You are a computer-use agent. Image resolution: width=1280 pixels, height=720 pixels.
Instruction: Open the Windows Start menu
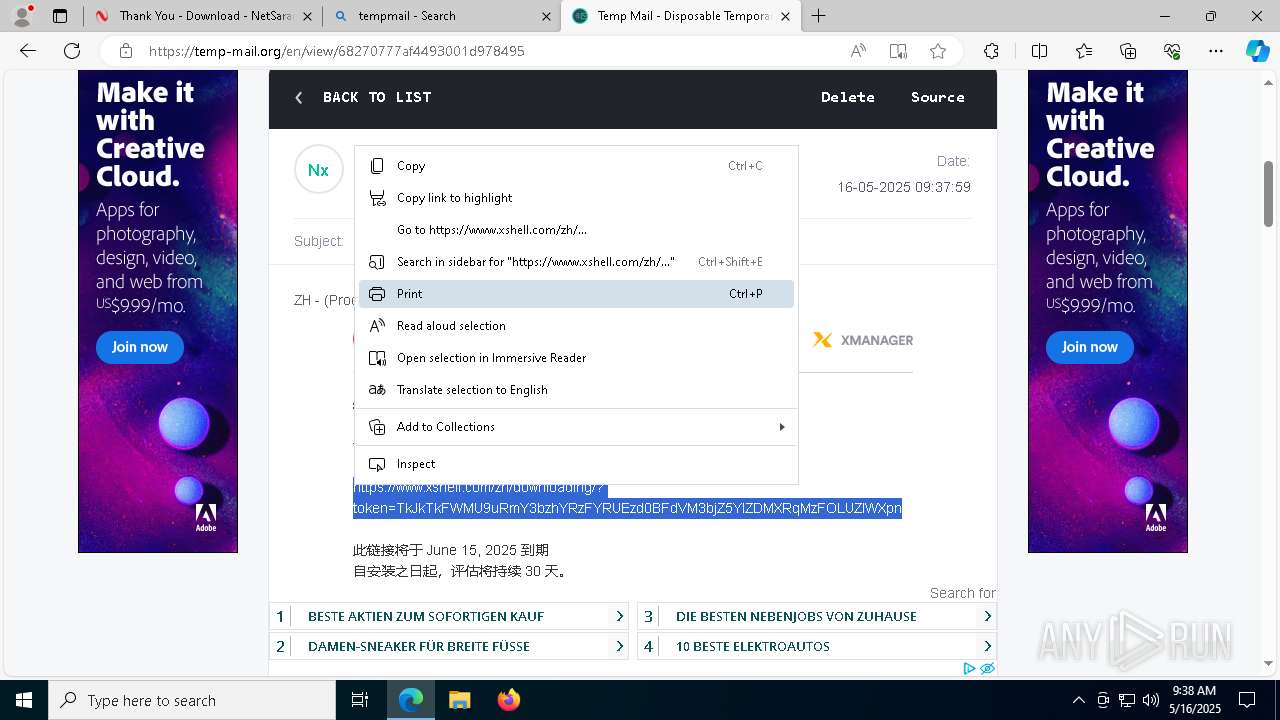pyautogui.click(x=24, y=700)
